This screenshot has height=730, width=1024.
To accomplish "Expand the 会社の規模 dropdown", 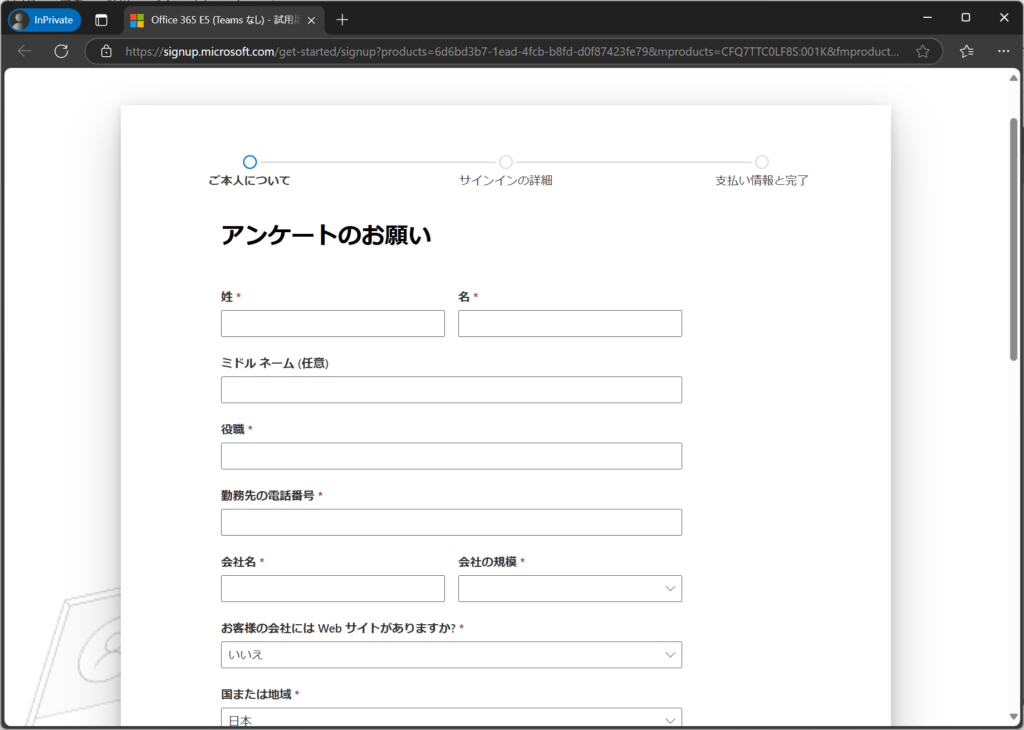I will tap(570, 589).
